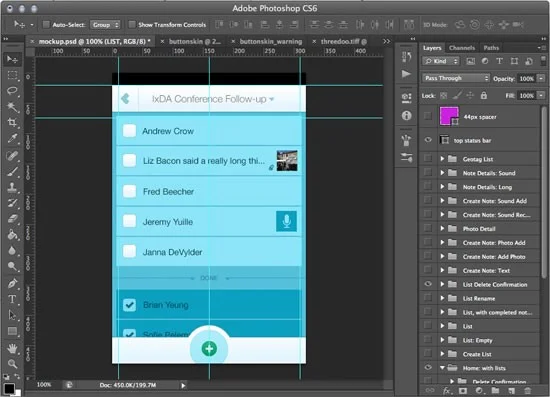
Task: Select the Dodge tool
Action: pos(12,267)
